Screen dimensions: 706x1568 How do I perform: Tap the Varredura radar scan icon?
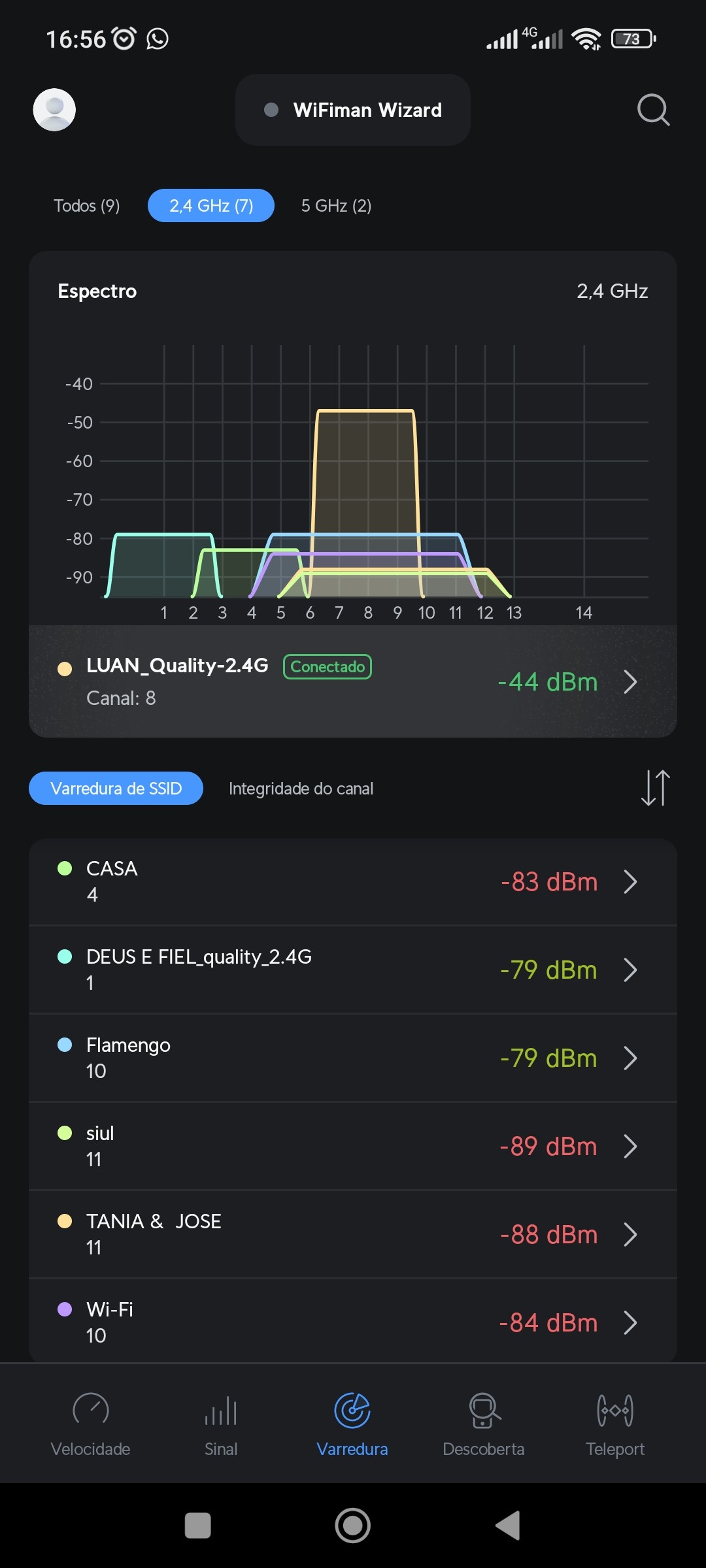coord(352,1411)
